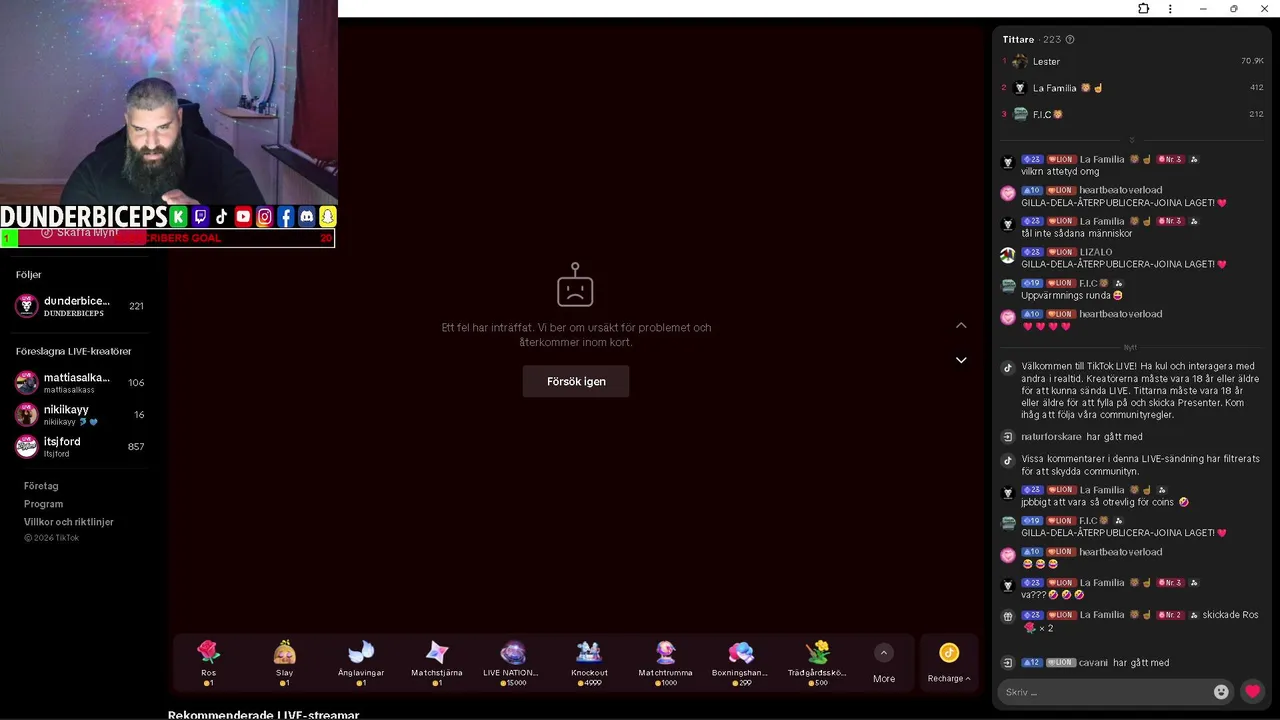Click naturforskare har gått med notice
The image size is (1280, 720).
point(1081,437)
